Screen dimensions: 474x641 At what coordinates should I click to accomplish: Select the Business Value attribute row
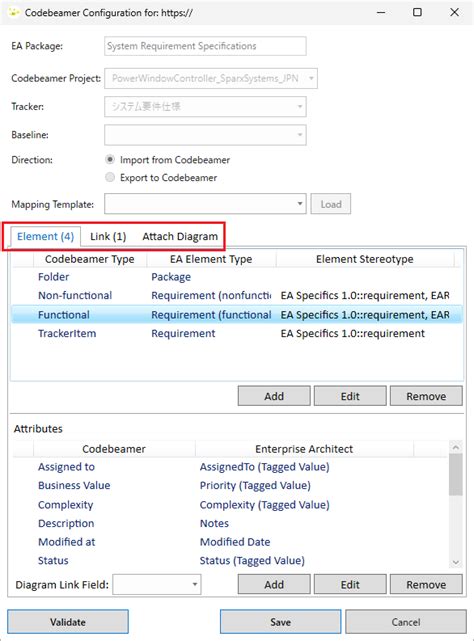[x=230, y=485]
